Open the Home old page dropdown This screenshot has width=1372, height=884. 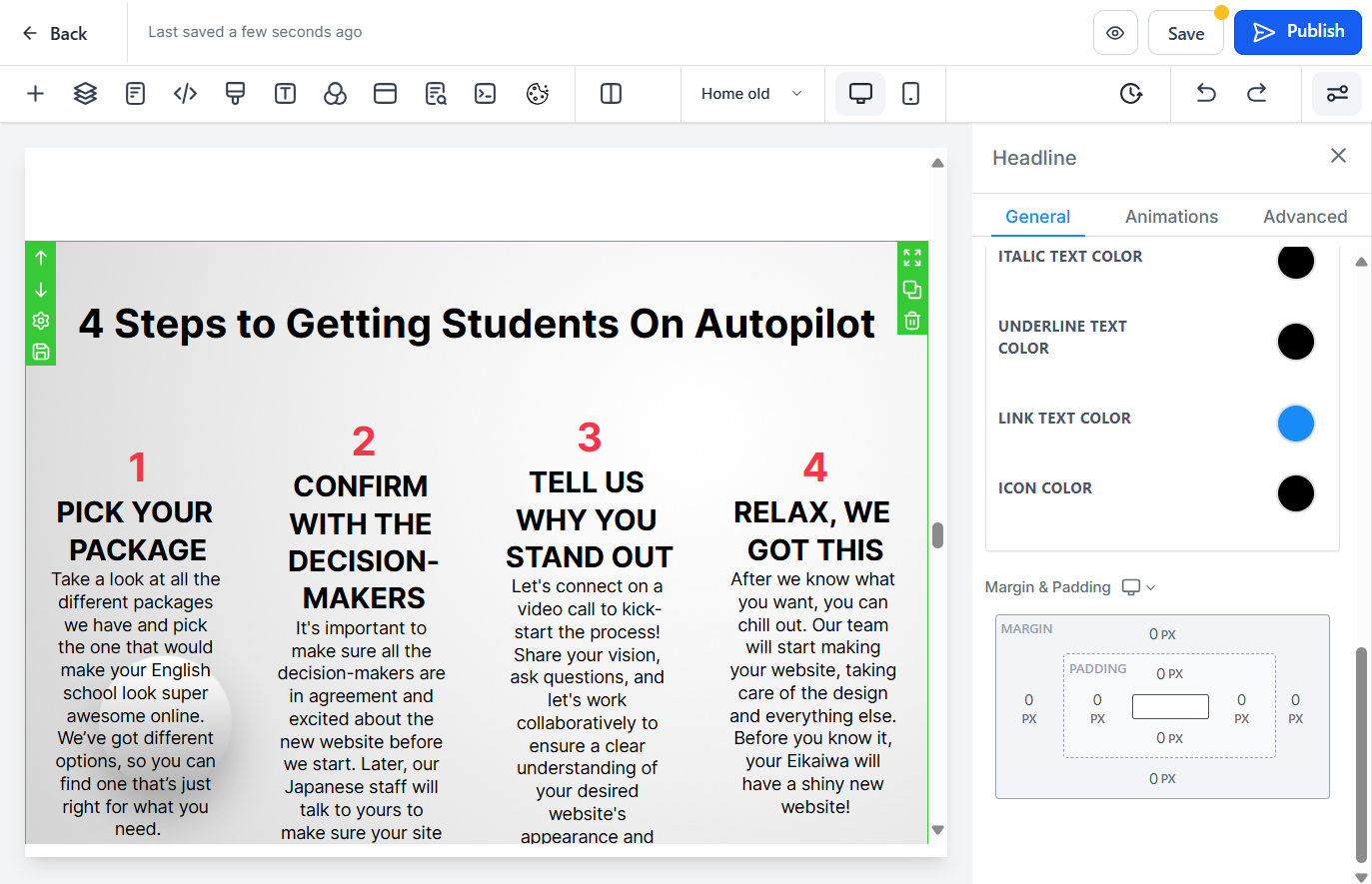tap(752, 94)
